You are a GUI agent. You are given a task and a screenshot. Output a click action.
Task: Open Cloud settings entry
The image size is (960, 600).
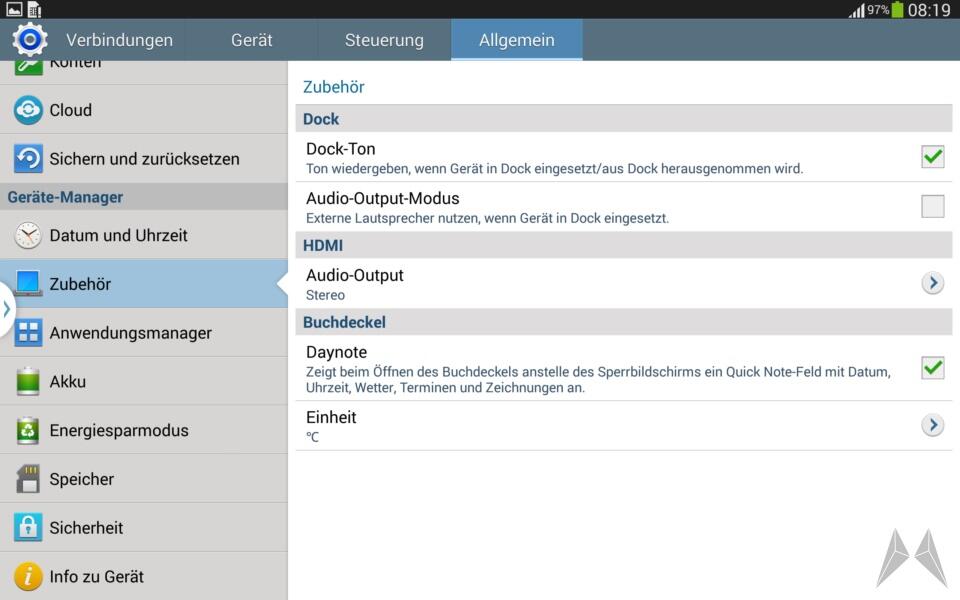(144, 110)
